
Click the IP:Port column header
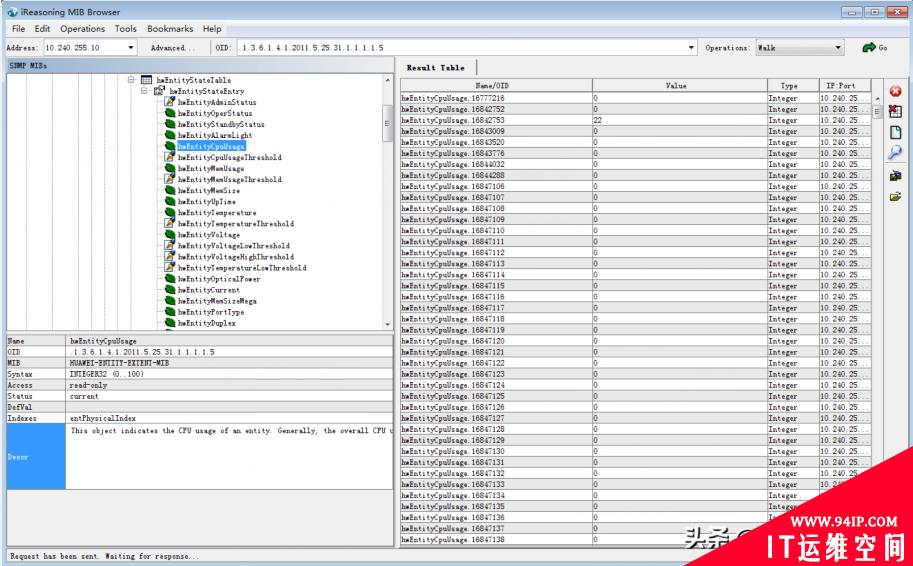(x=845, y=86)
